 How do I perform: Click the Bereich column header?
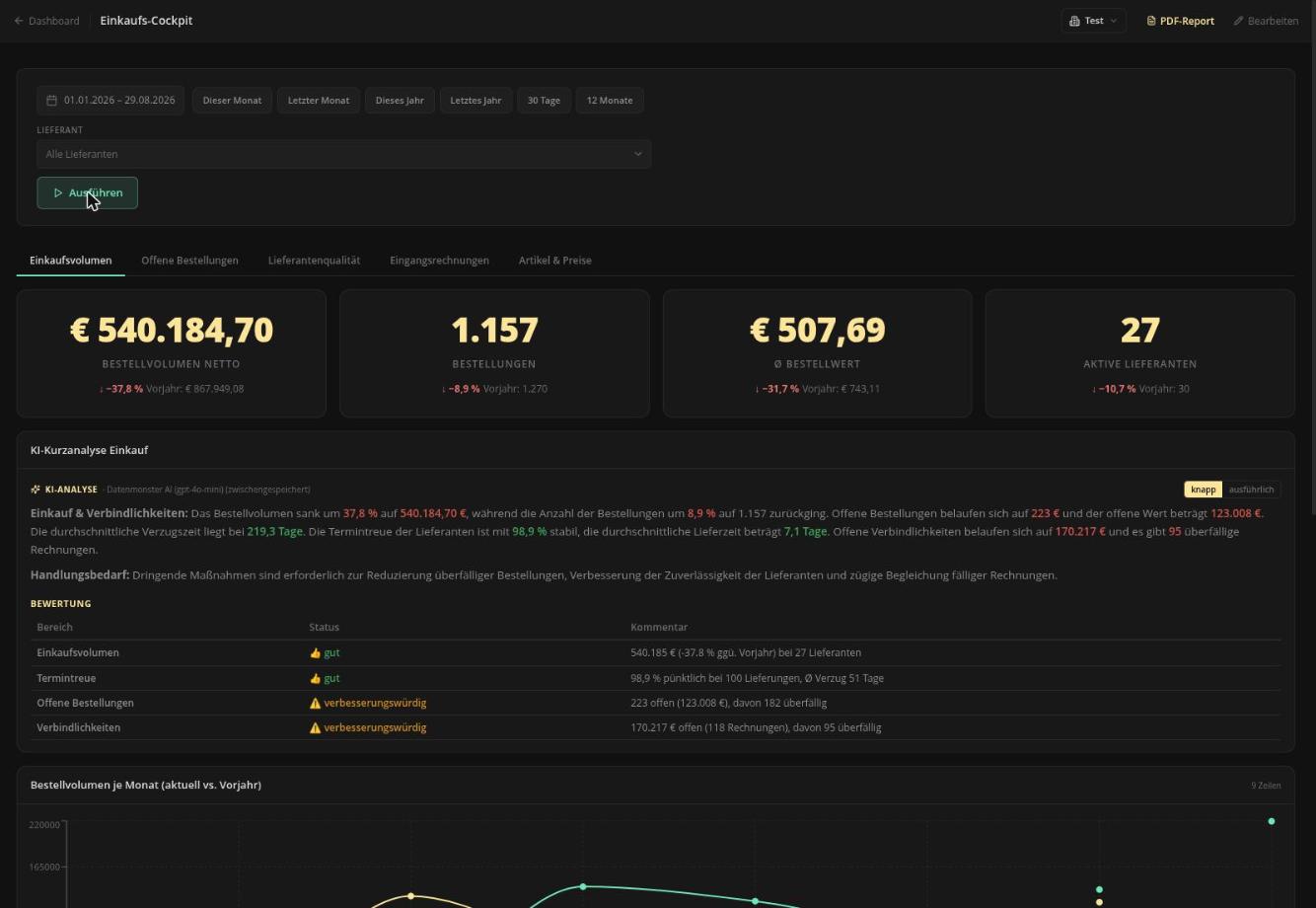click(55, 627)
